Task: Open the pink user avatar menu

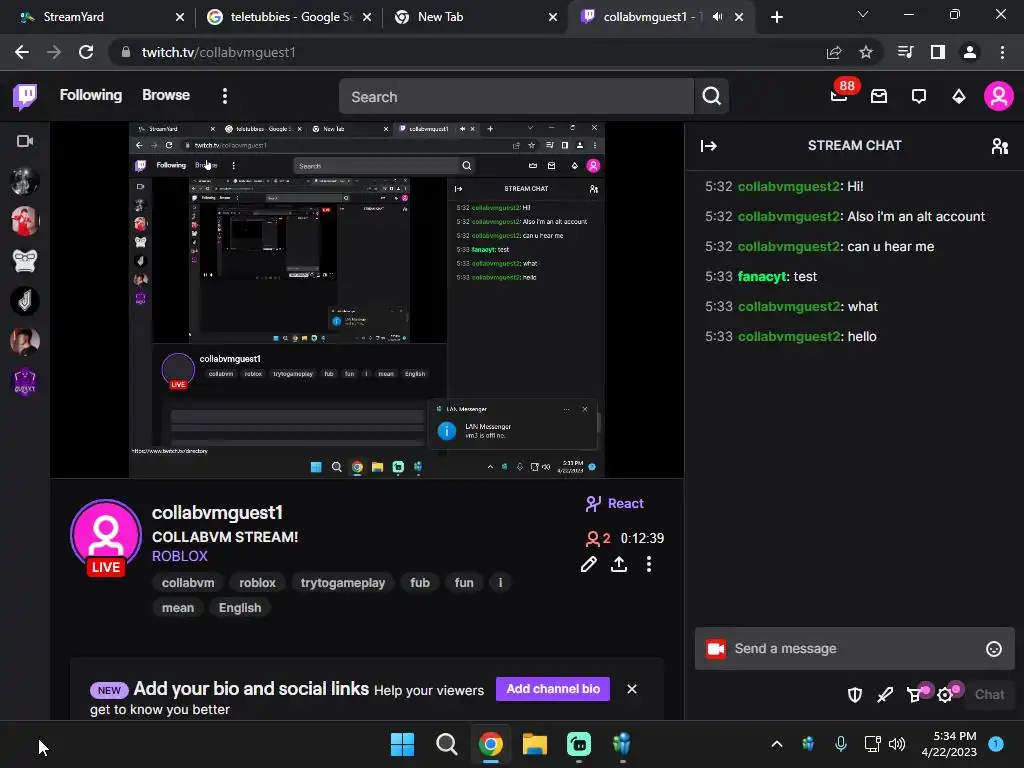Action: (x=999, y=97)
